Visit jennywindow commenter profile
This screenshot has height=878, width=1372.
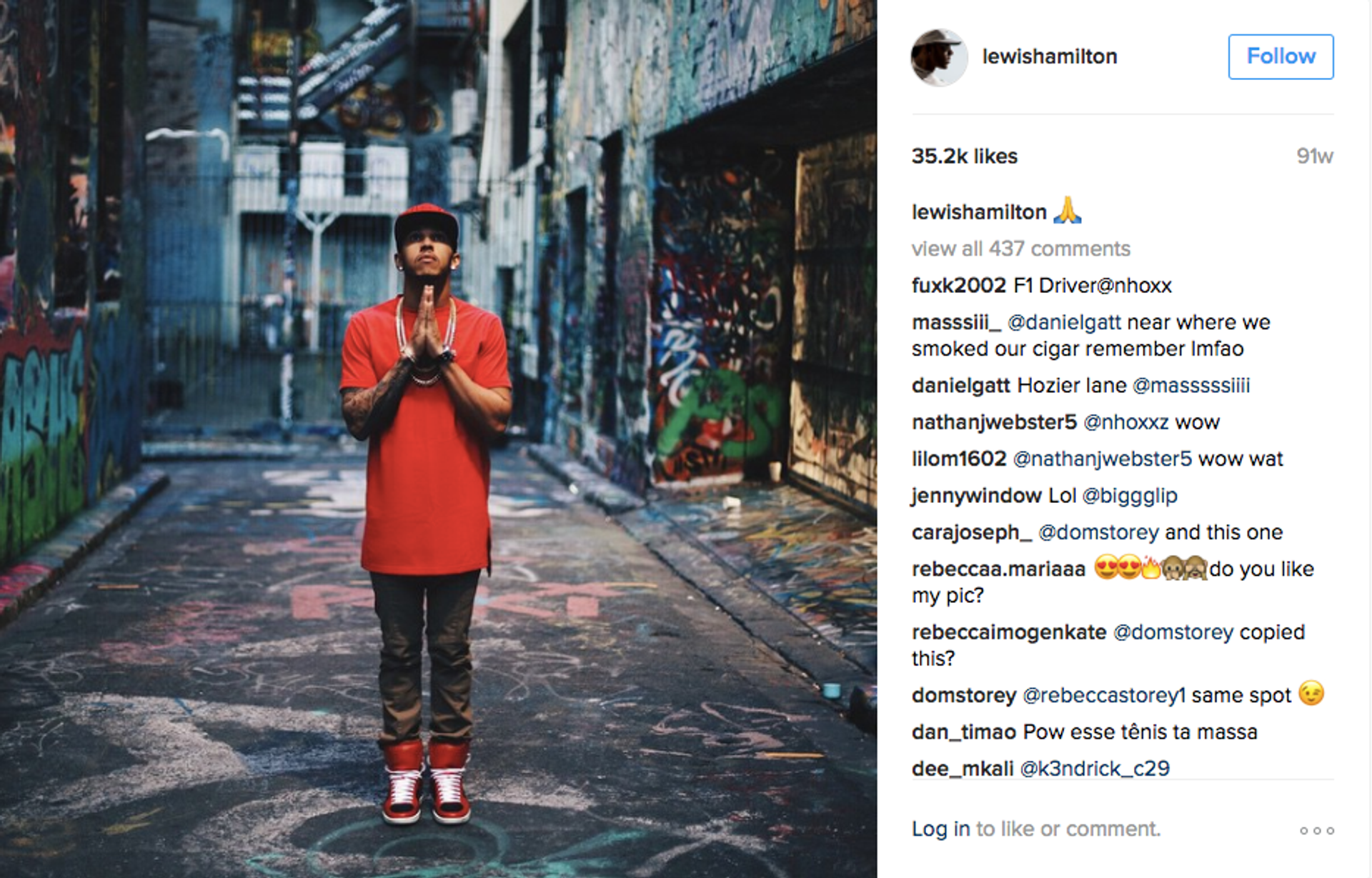pyautogui.click(x=976, y=495)
